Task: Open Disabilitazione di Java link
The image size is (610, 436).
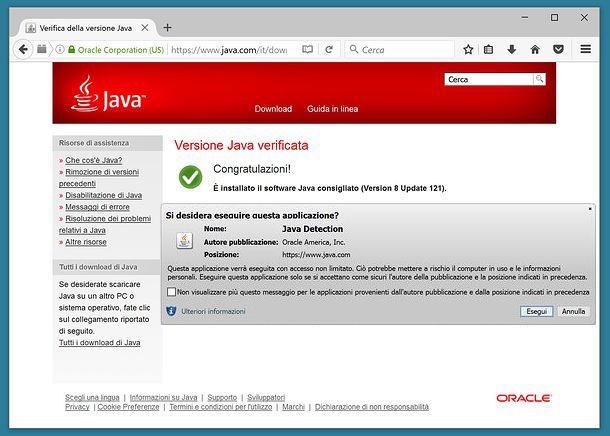Action: (103, 195)
